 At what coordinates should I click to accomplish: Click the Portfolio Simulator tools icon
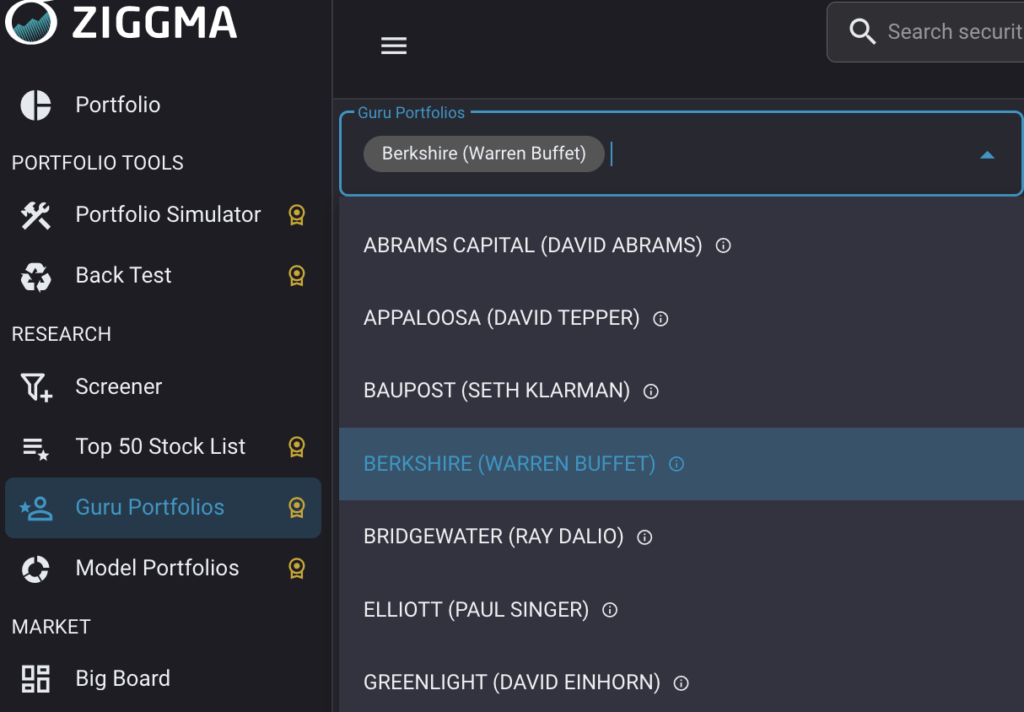[36, 215]
